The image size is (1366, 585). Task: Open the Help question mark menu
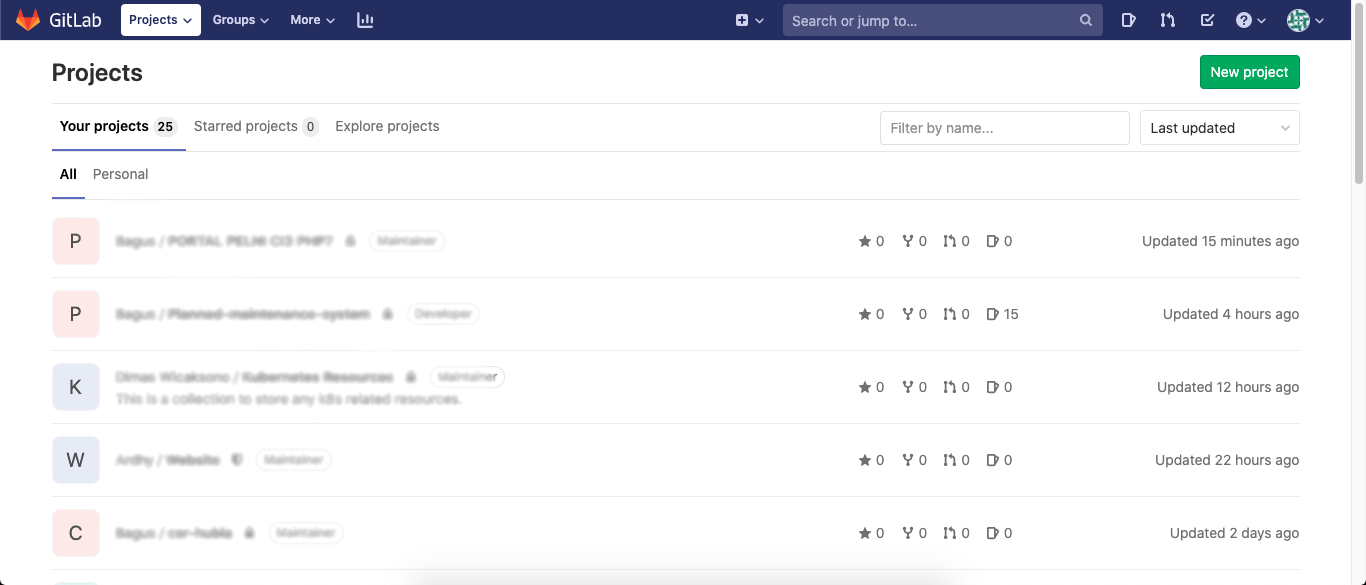click(1250, 20)
